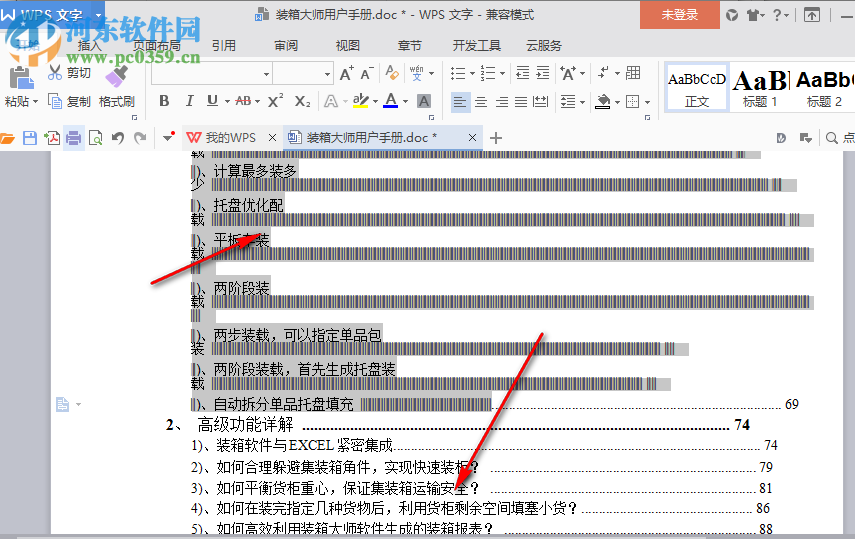This screenshot has width=855, height=539.
Task: Align text left
Action: point(460,101)
